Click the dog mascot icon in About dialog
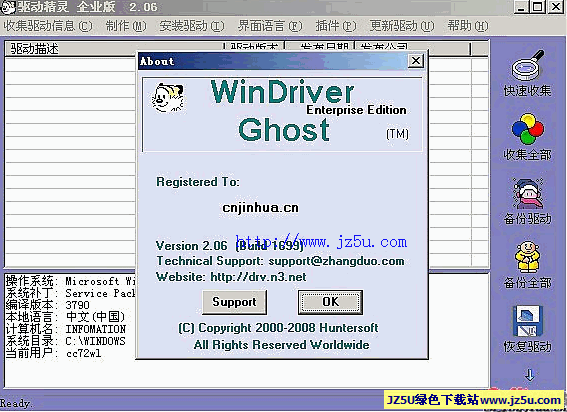 (x=168, y=98)
